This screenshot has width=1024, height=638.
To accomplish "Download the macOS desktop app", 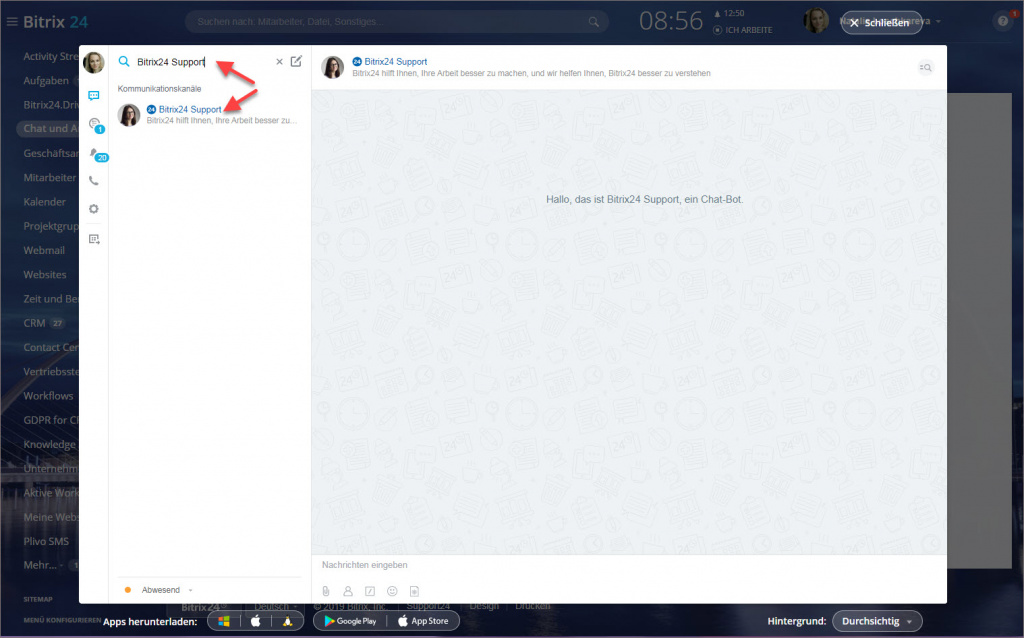I will coord(255,621).
